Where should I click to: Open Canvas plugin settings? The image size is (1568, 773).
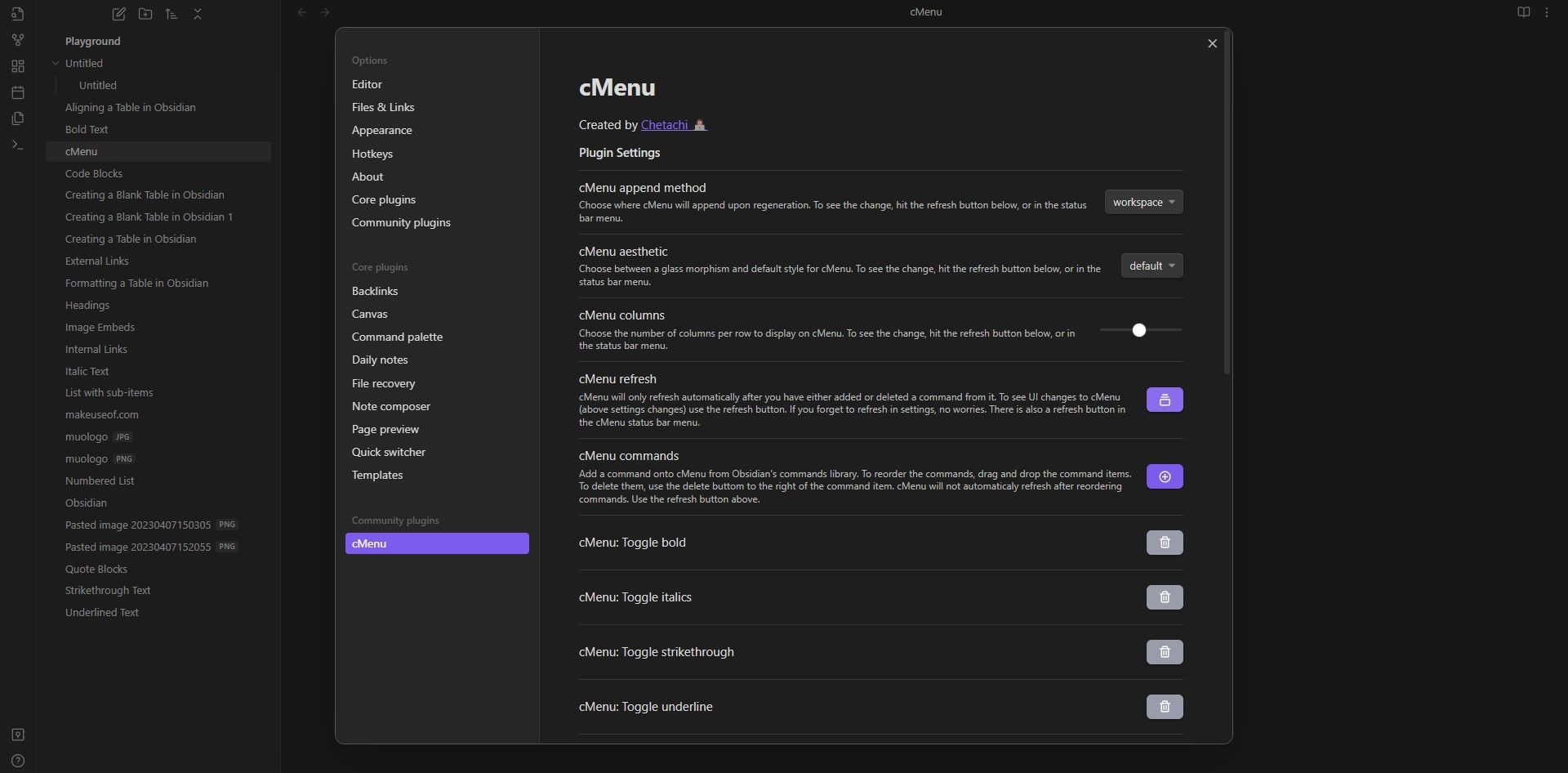(437, 314)
